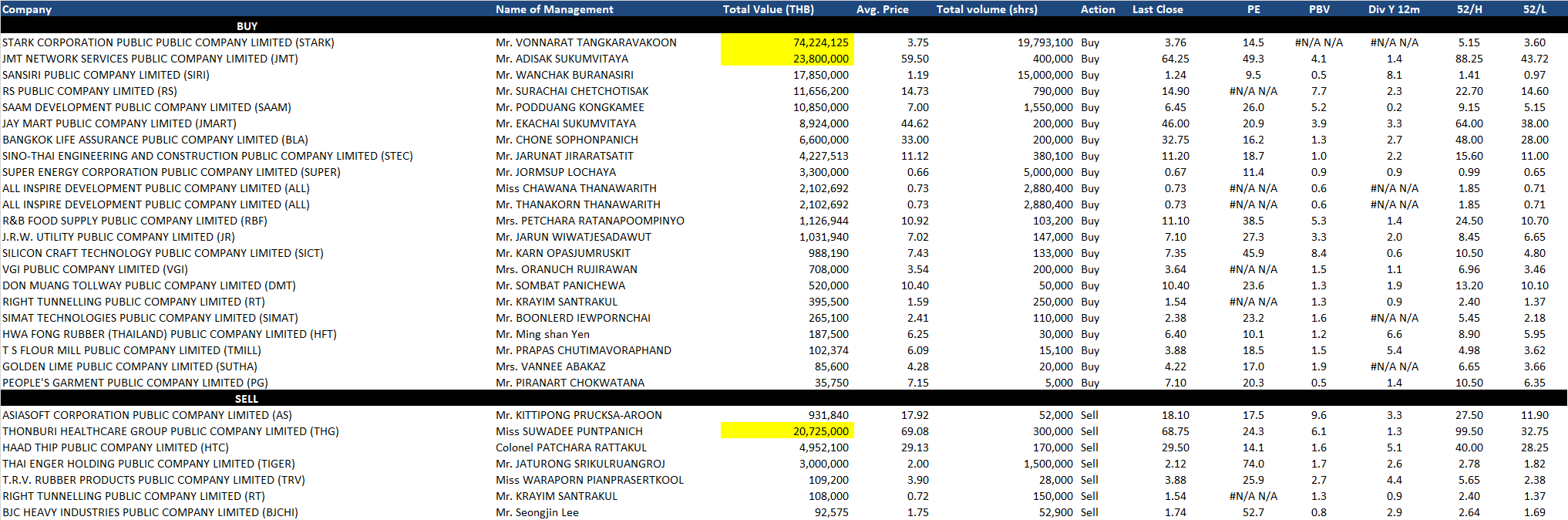Click manager name Mr. Ming shan Yen
The height and width of the screenshot is (520, 1568).
click(x=542, y=334)
